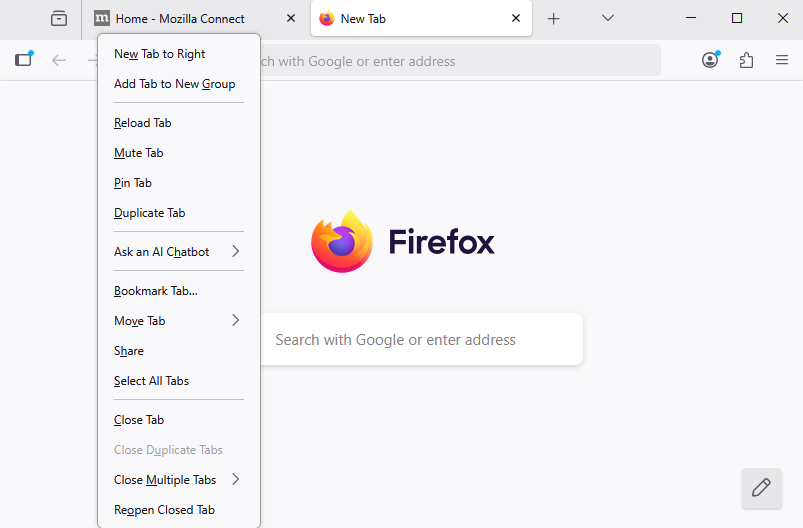Choose Bookmark Tab... entry
This screenshot has width=803, height=528.
179,291
